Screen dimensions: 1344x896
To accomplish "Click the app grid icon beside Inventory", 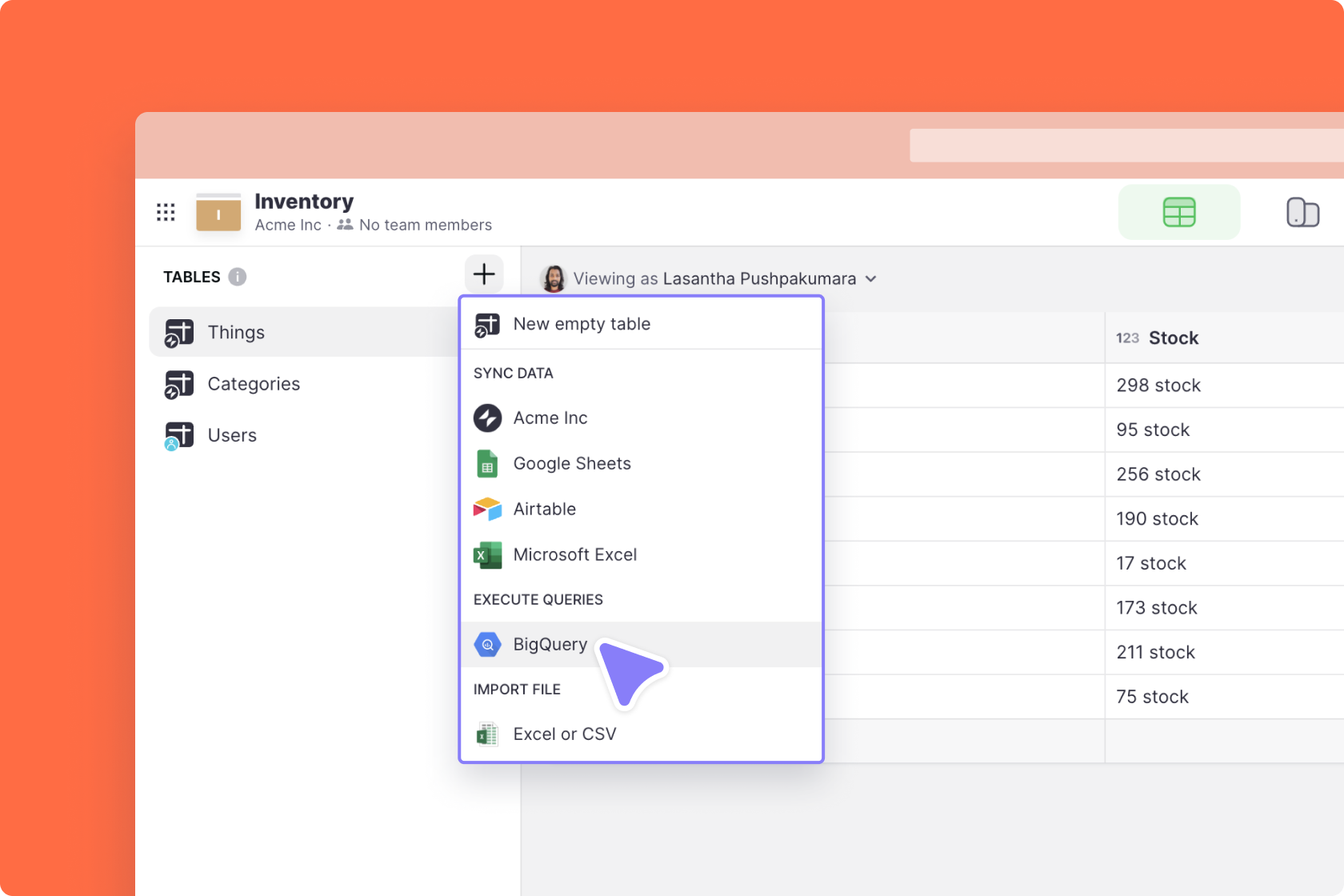I will coord(166,212).
